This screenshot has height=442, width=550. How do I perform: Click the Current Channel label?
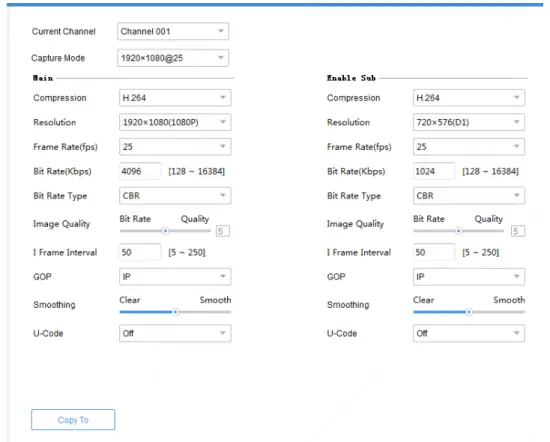point(63,31)
